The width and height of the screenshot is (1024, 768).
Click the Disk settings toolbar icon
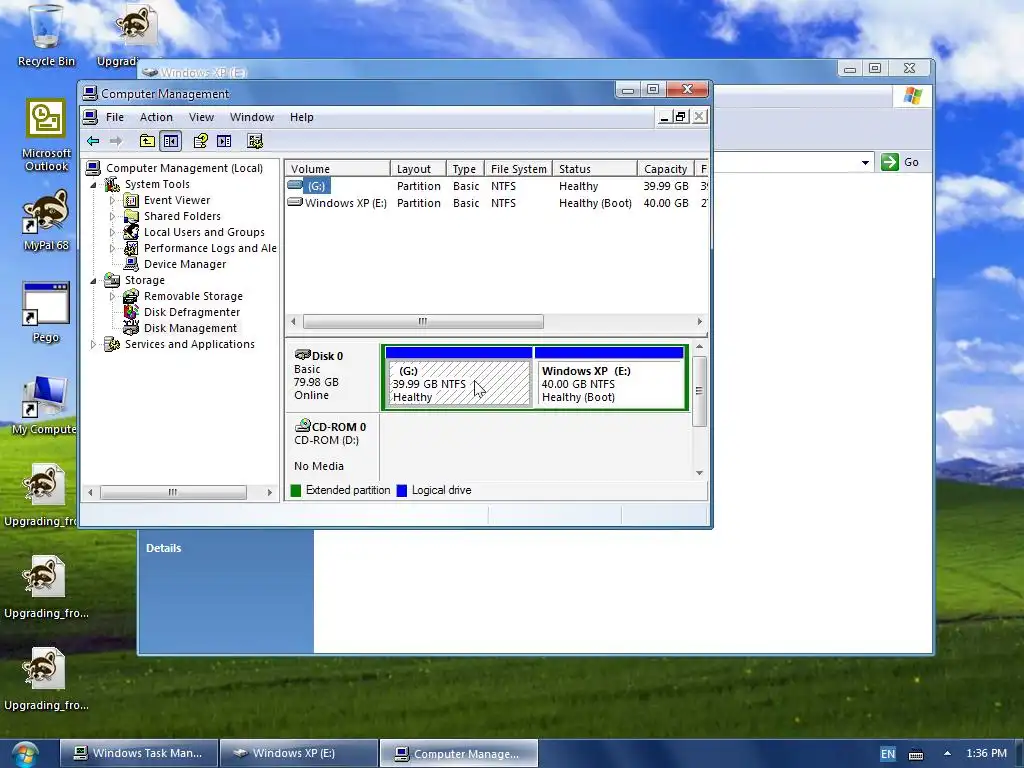tap(255, 141)
